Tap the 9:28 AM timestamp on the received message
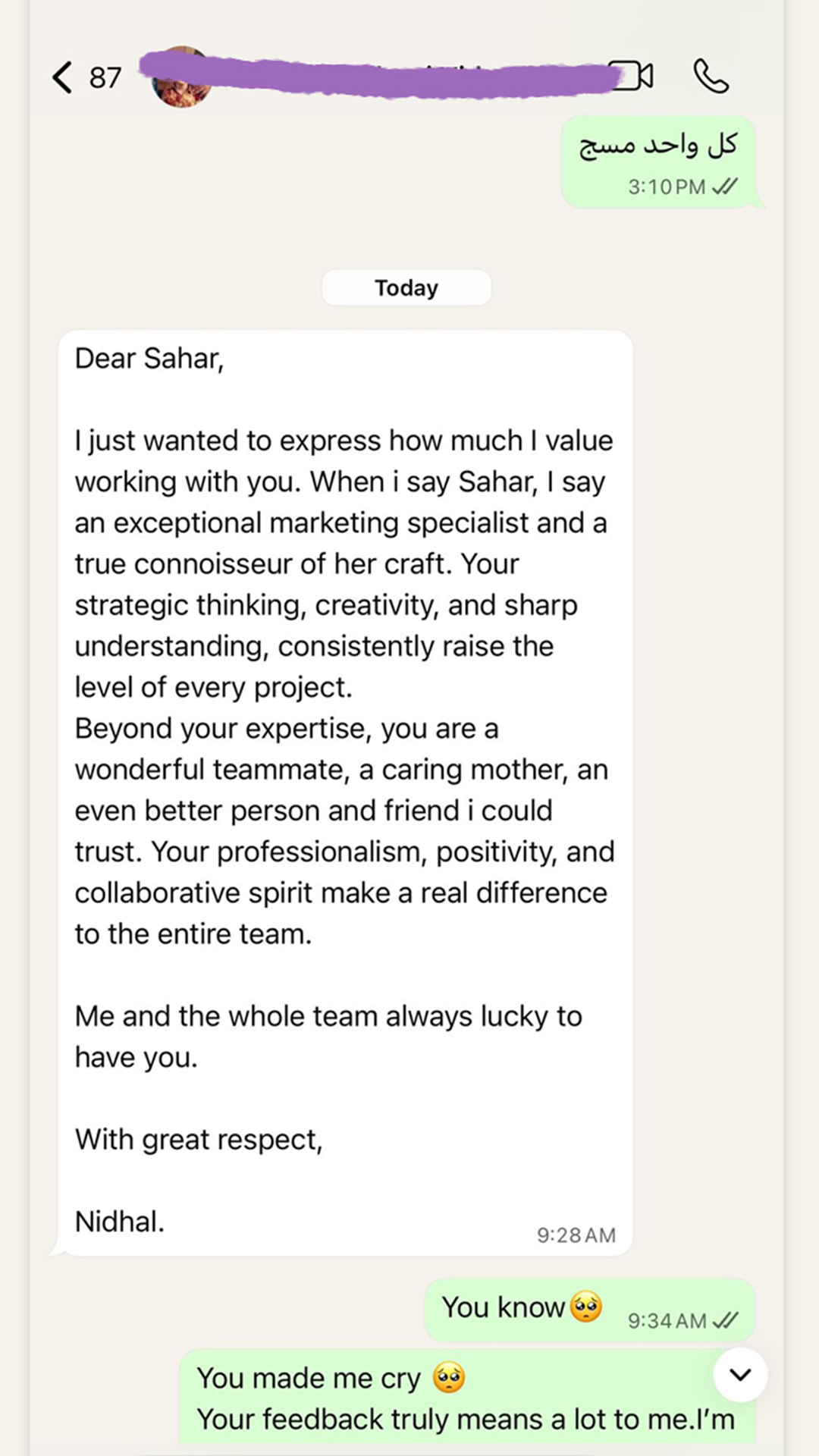 [576, 1235]
